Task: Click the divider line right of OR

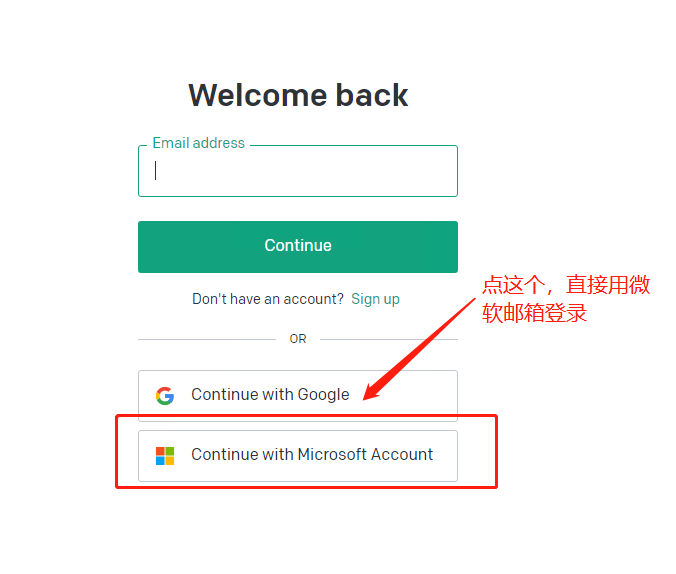Action: click(388, 339)
